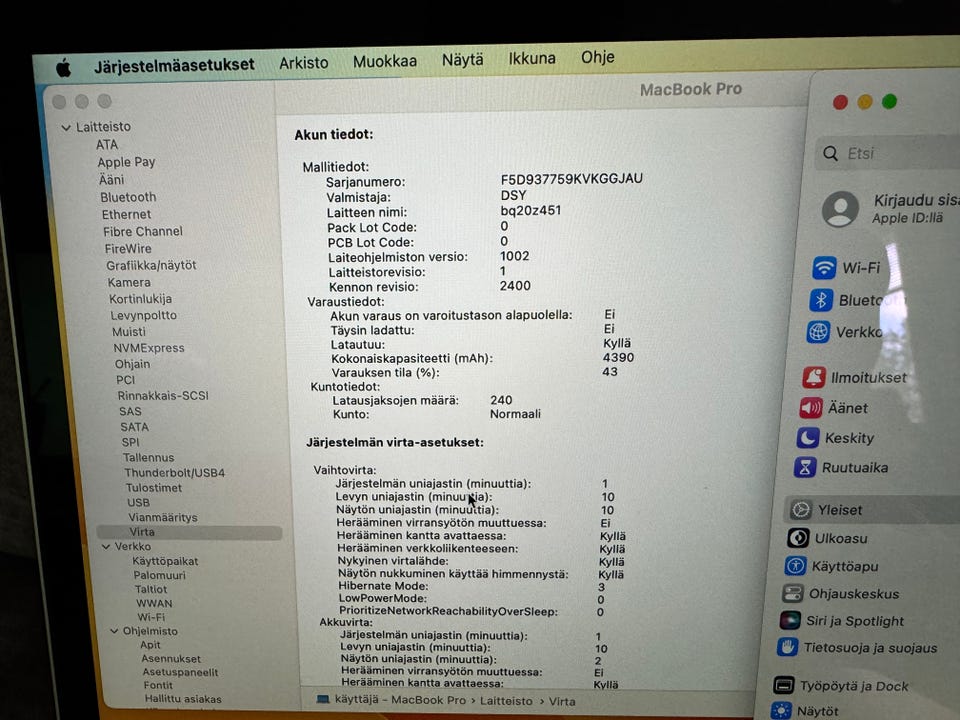960x720 pixels.
Task: Select Grafiikka/näytöt in the sidebar
Action: [x=151, y=265]
